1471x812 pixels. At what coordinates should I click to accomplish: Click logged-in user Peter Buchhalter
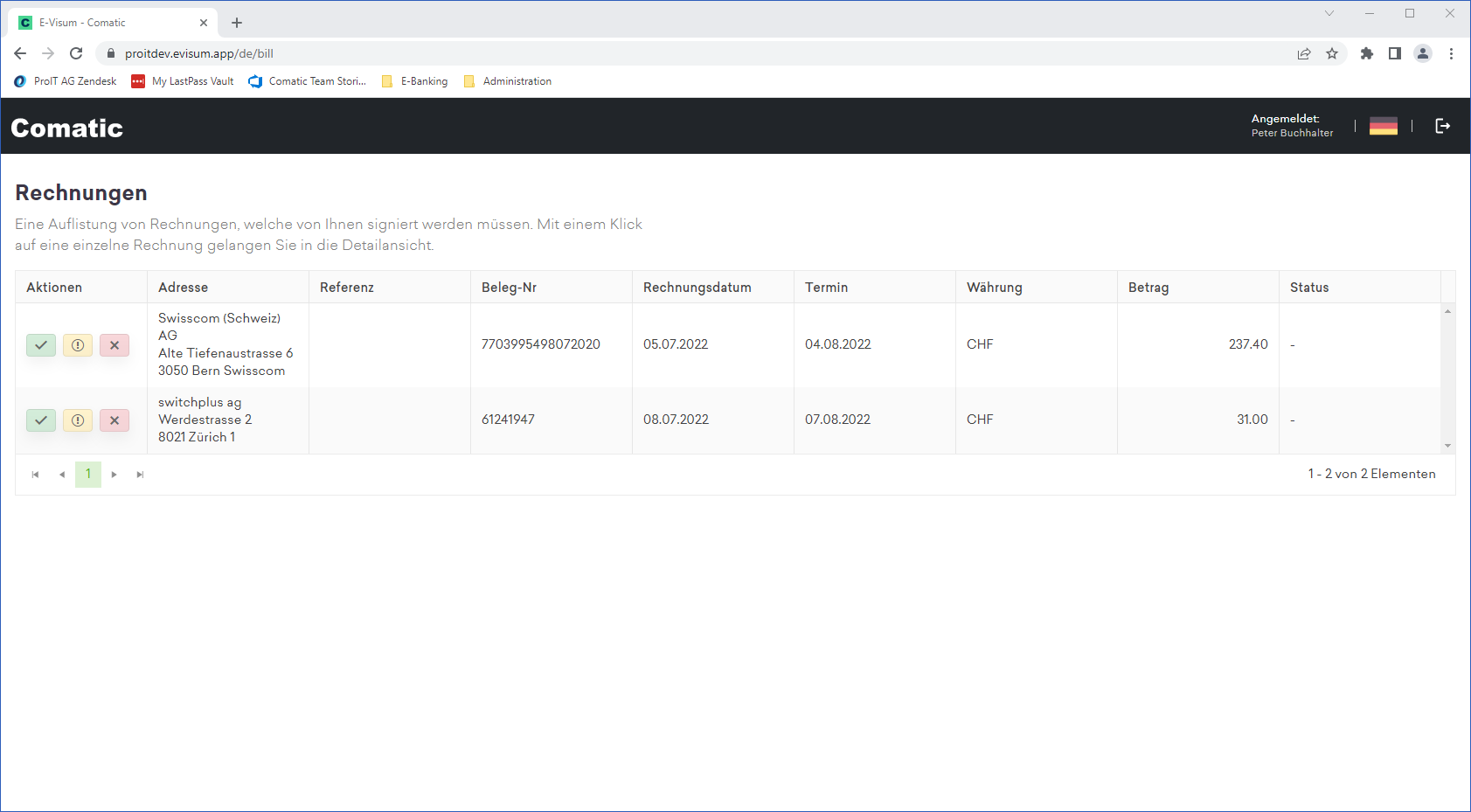(1293, 133)
